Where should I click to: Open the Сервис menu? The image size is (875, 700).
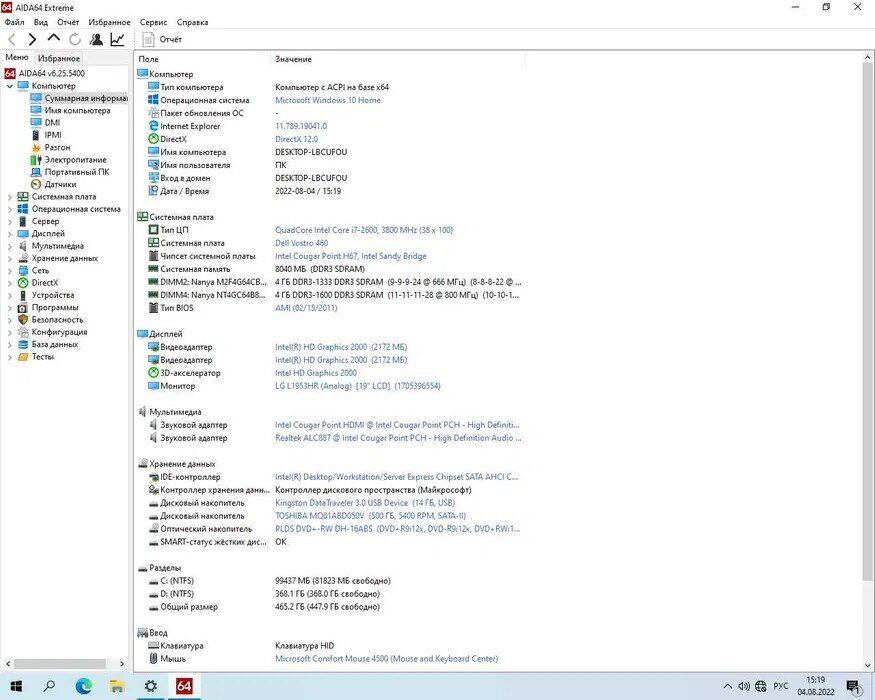coord(153,22)
